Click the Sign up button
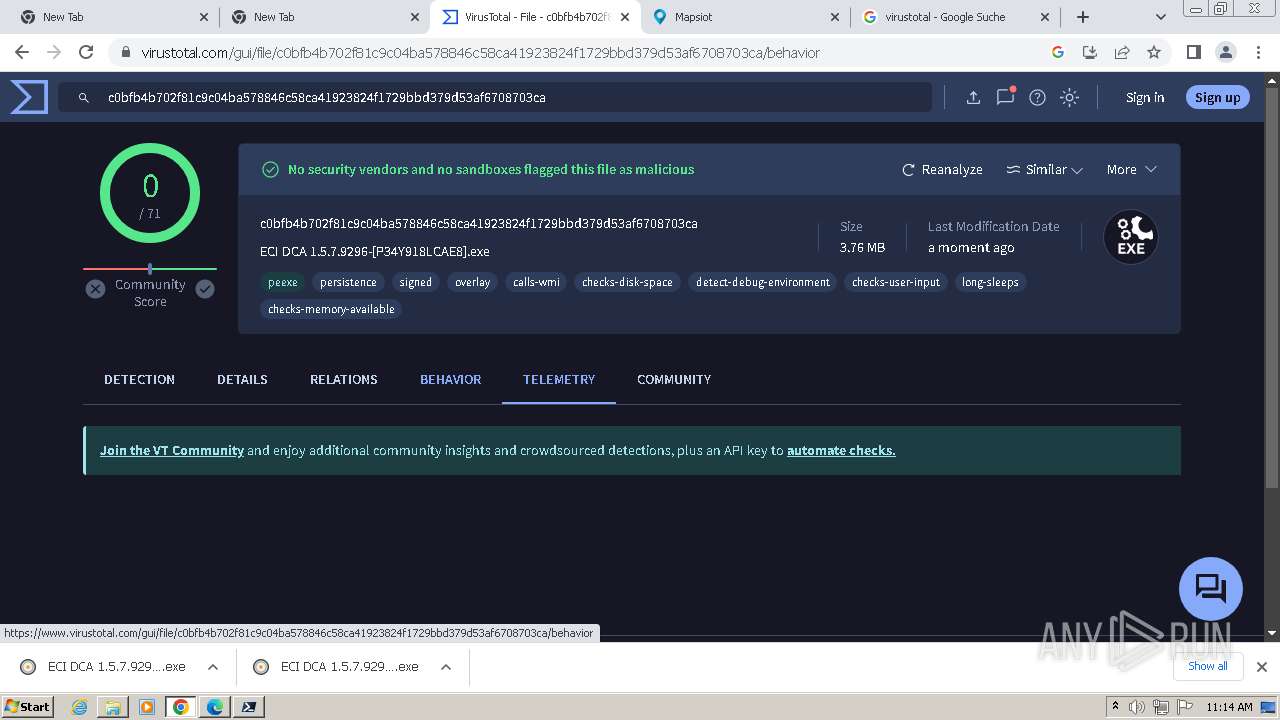This screenshot has height=720, width=1280. (1217, 97)
